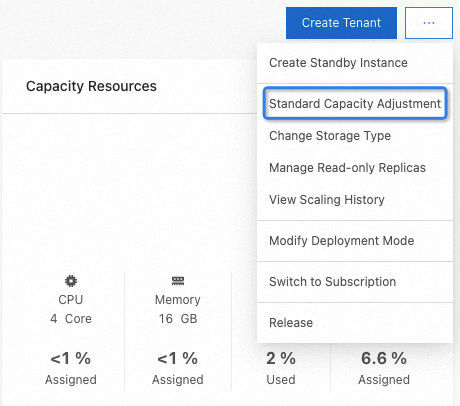The width and height of the screenshot is (460, 406).
Task: Click the CPU <1 % Assigned value
Action: click(x=71, y=368)
